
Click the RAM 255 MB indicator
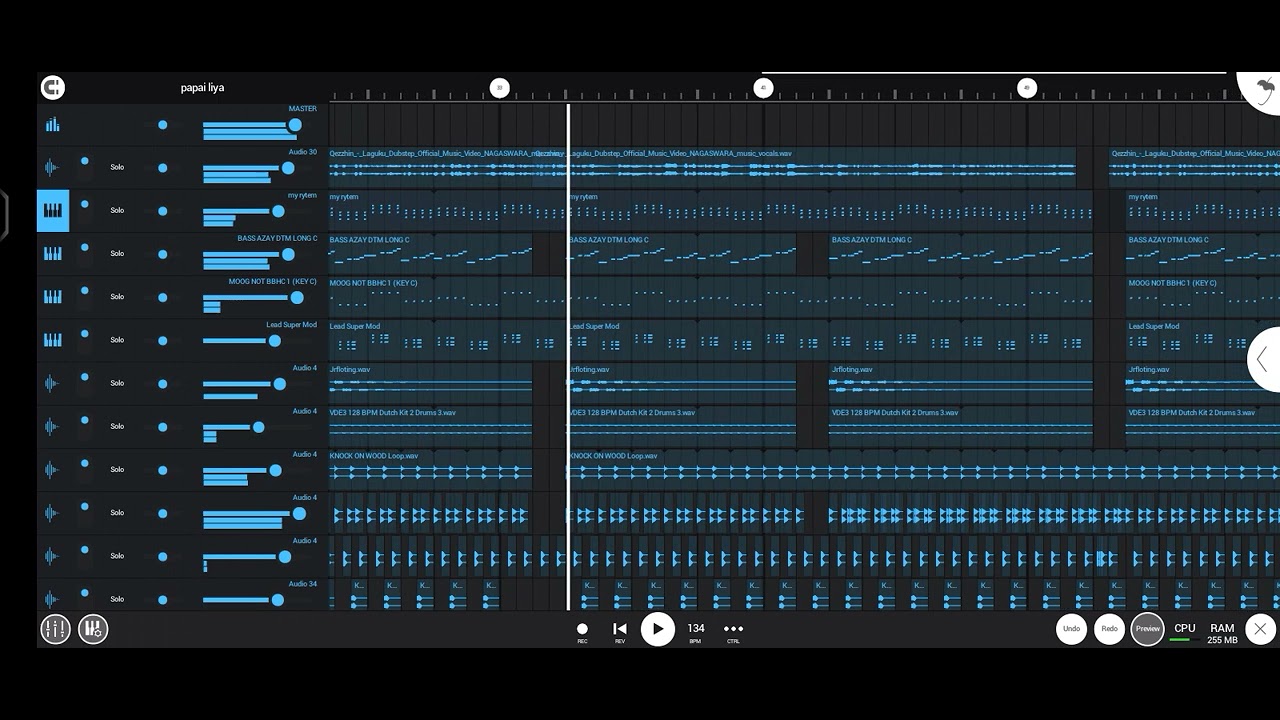[1222, 634]
